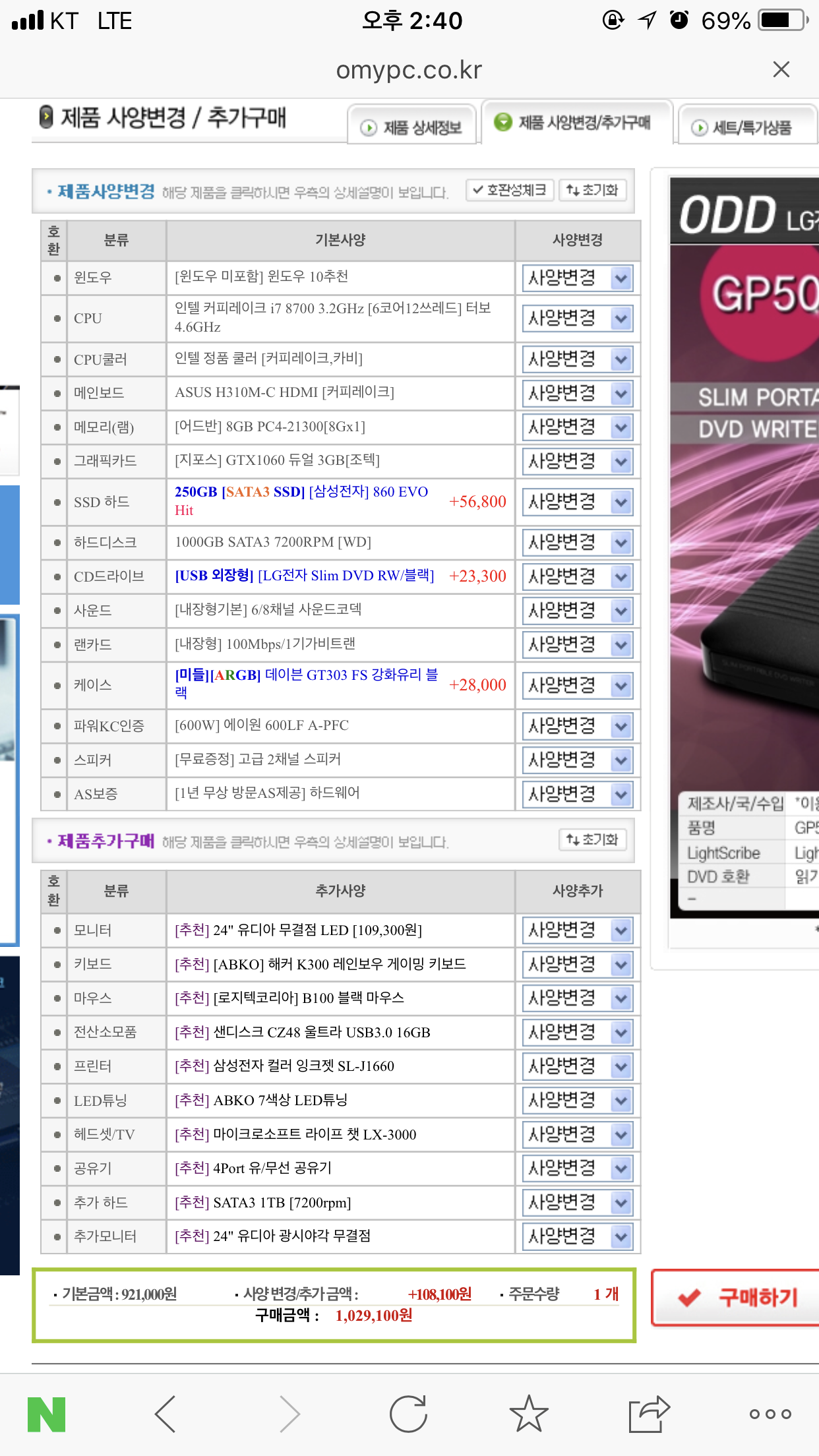Tap the omypc.co.kr address bar

tap(409, 70)
